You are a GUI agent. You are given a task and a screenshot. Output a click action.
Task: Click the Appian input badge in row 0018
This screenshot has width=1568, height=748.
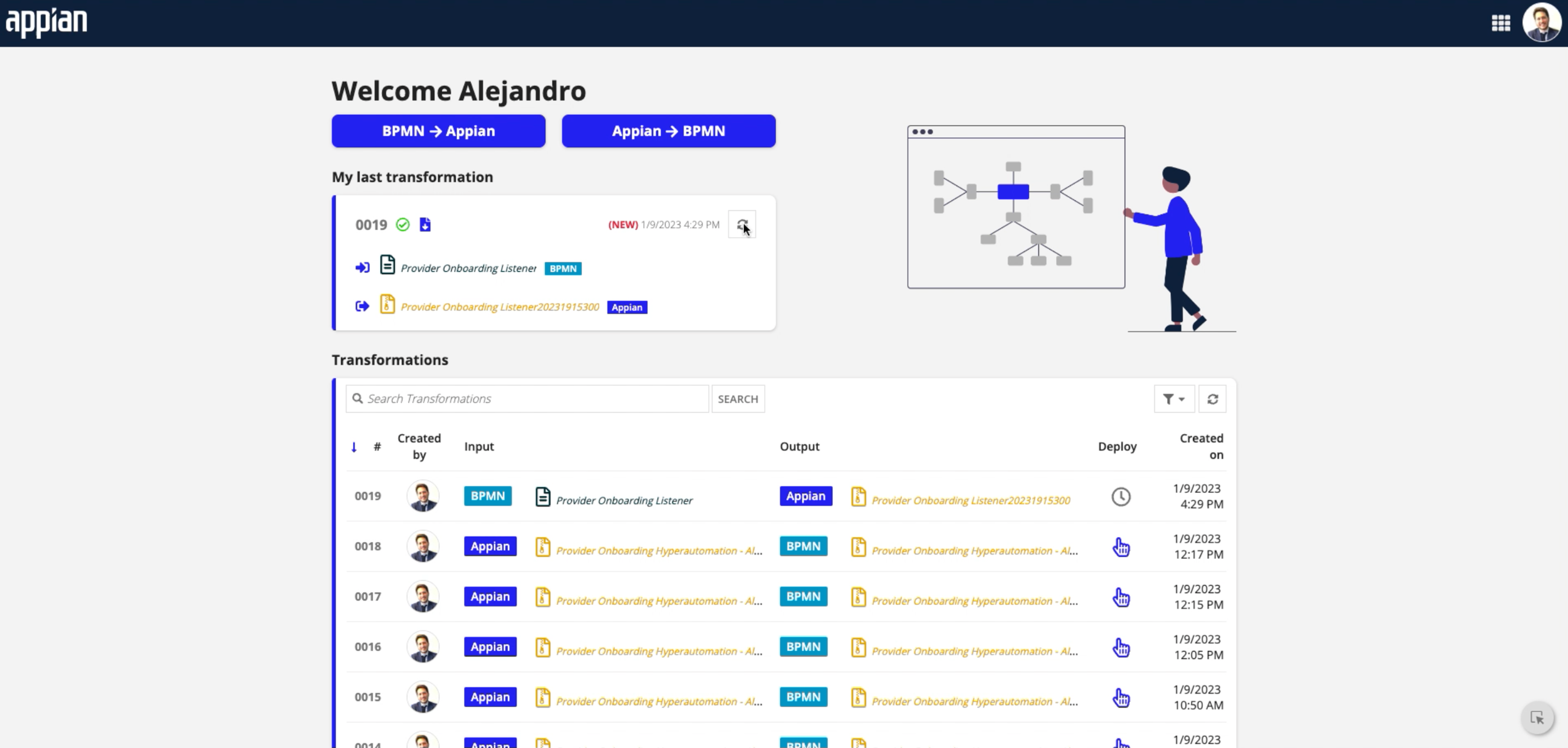490,546
